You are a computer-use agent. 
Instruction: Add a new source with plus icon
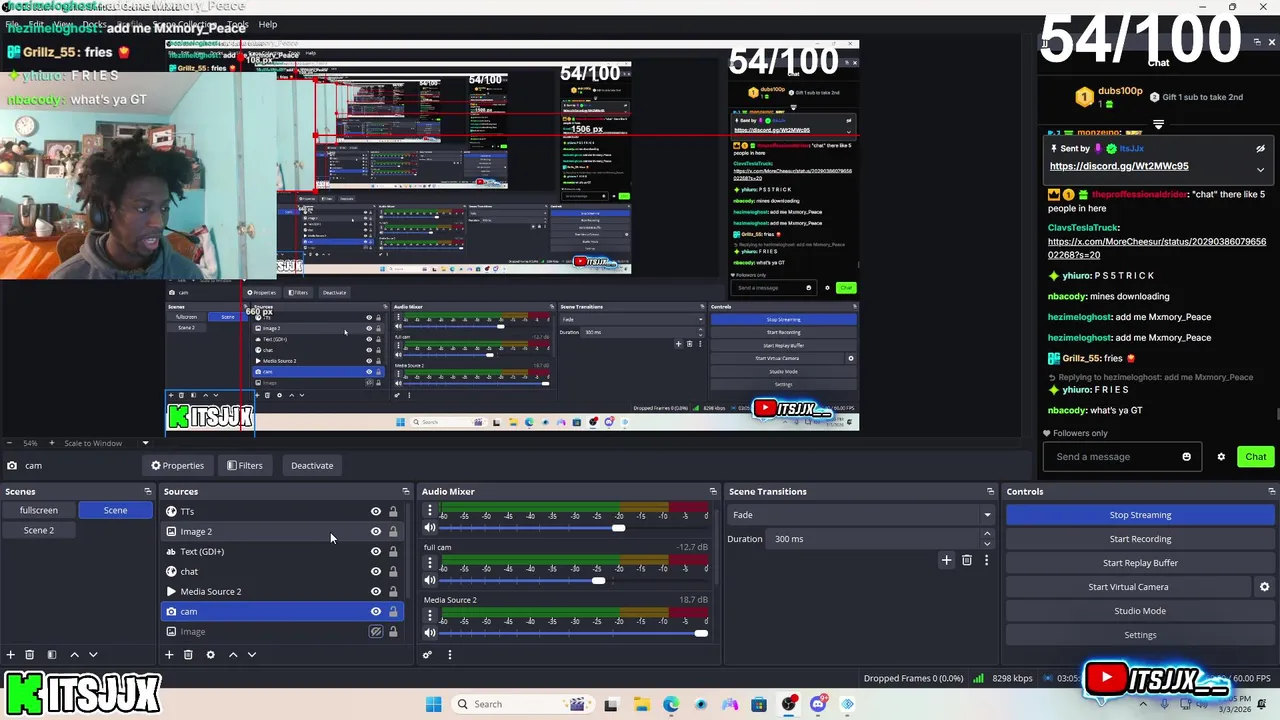(x=169, y=655)
